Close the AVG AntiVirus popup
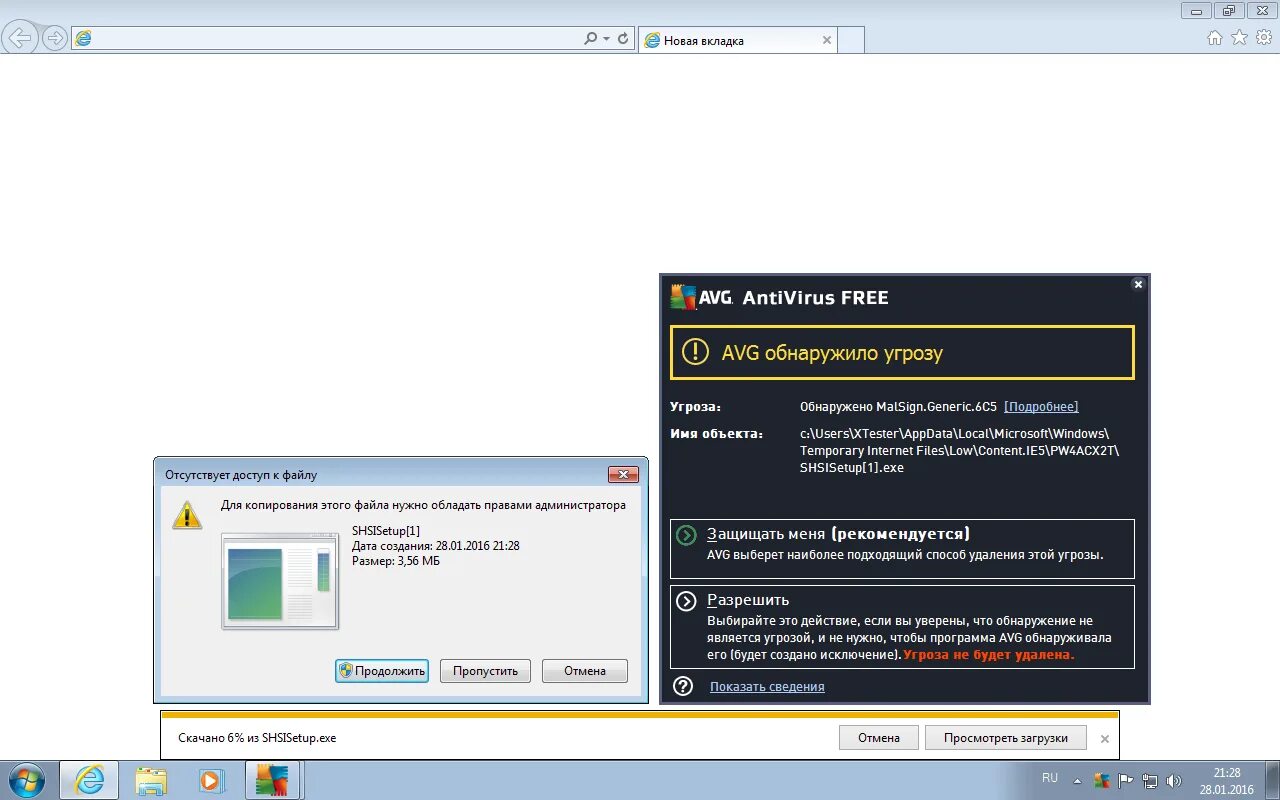The width and height of the screenshot is (1280, 800). (x=1138, y=285)
